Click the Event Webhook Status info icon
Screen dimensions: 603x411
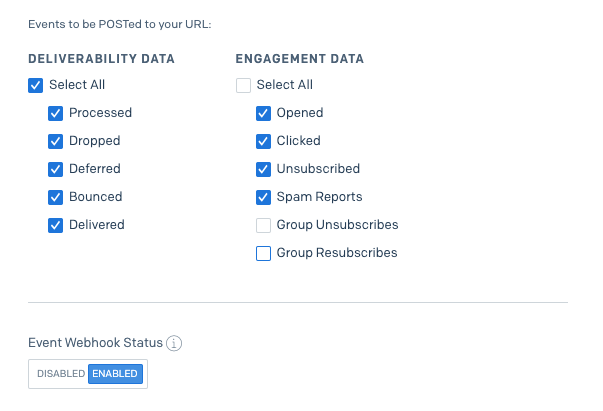[174, 343]
